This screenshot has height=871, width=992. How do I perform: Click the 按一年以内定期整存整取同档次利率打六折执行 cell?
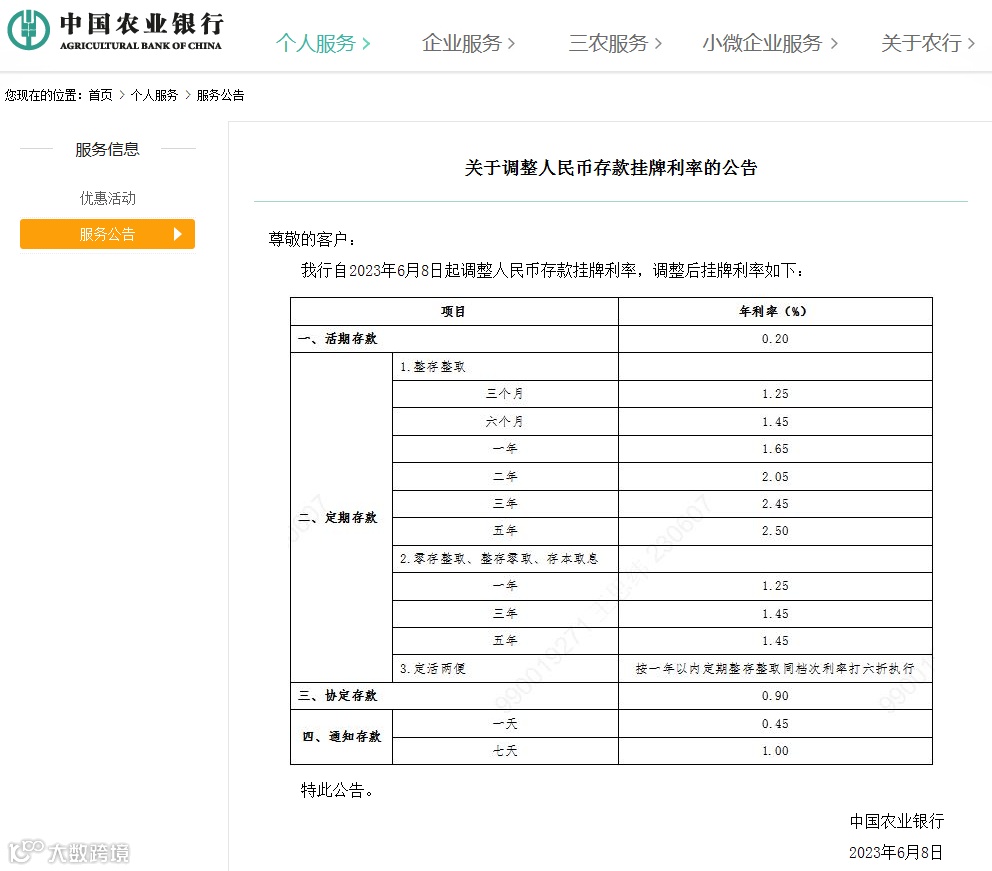click(775, 669)
